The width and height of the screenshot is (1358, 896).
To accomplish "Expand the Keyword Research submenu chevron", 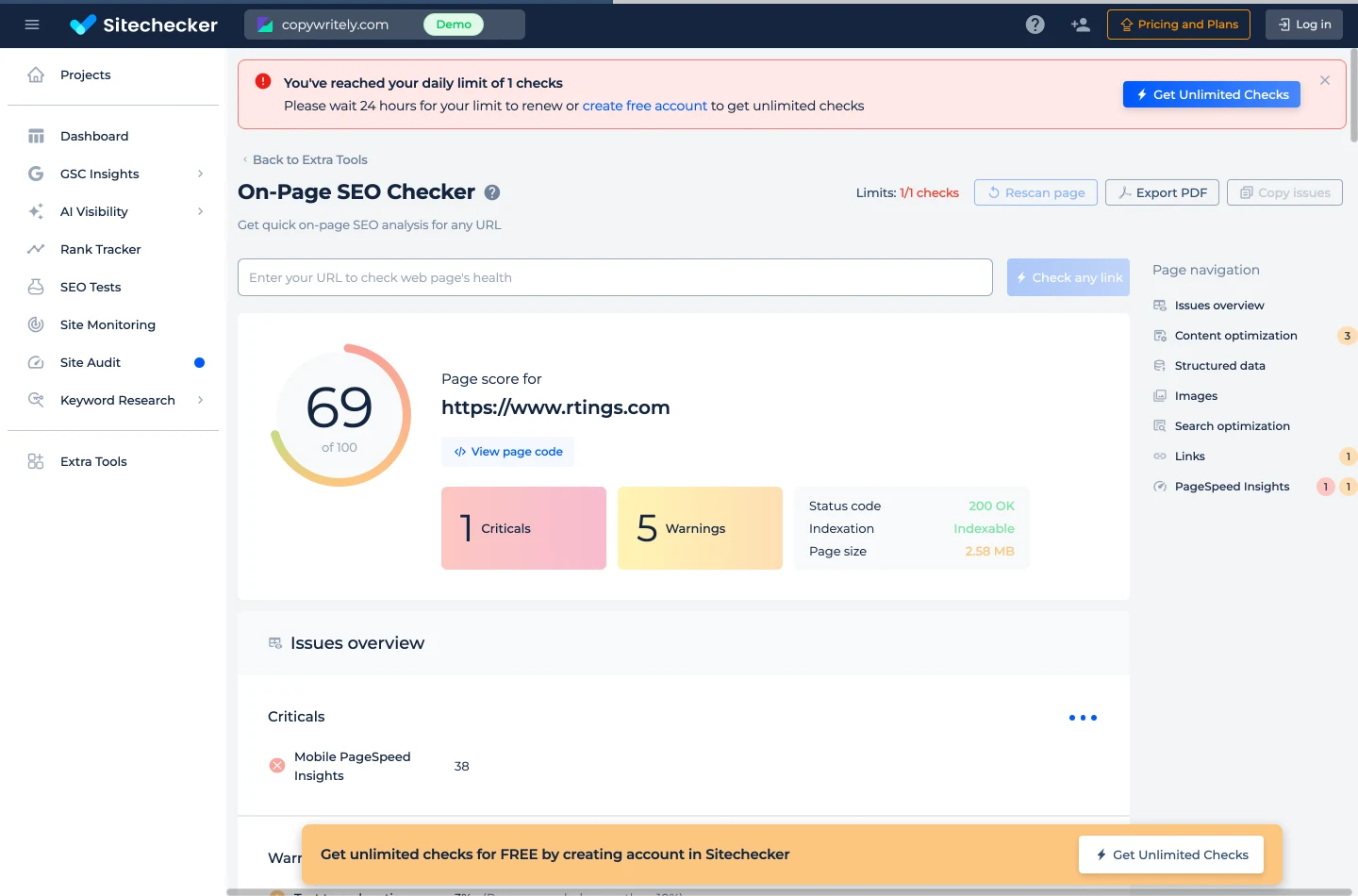I will click(x=200, y=400).
